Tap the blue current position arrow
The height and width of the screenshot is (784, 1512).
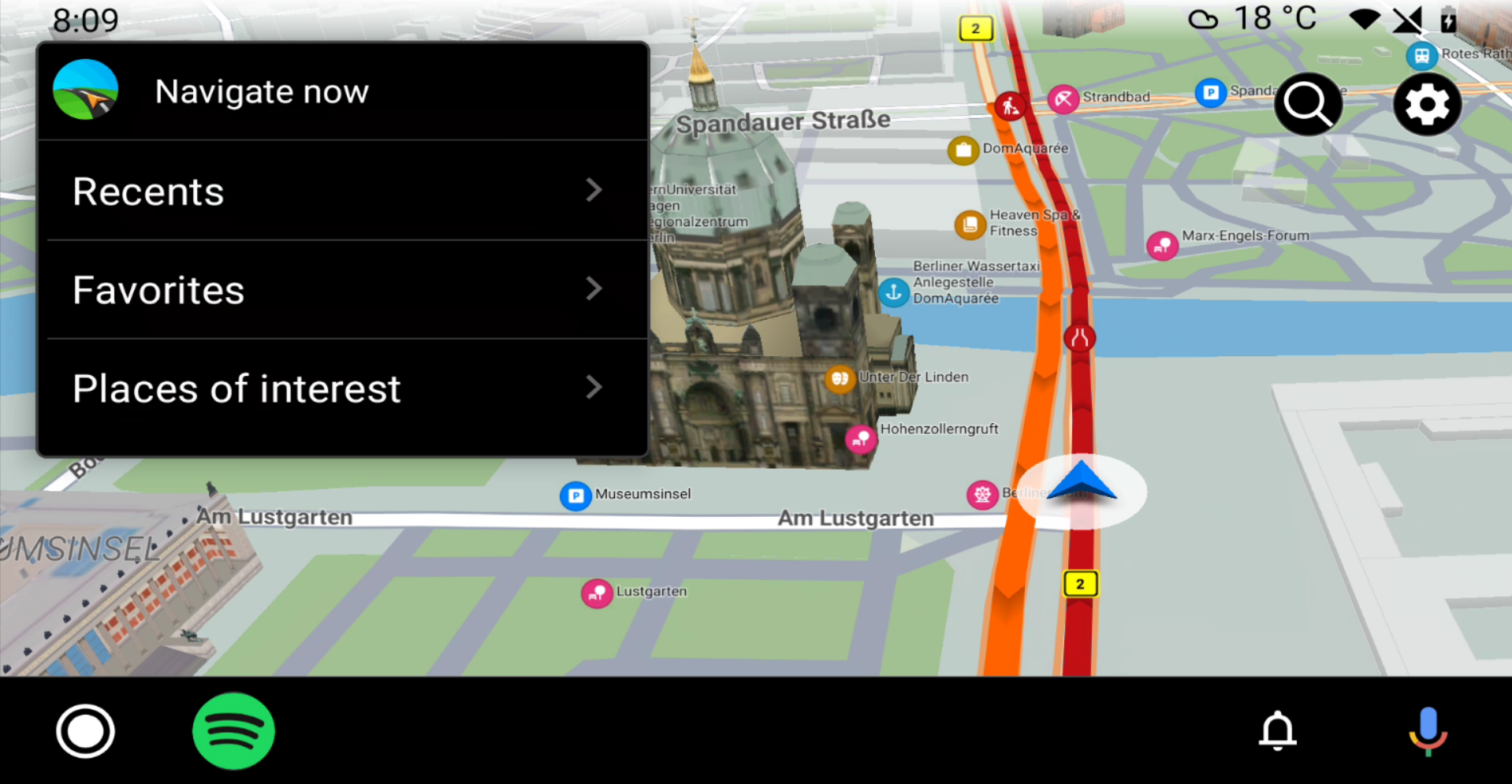(x=1082, y=482)
